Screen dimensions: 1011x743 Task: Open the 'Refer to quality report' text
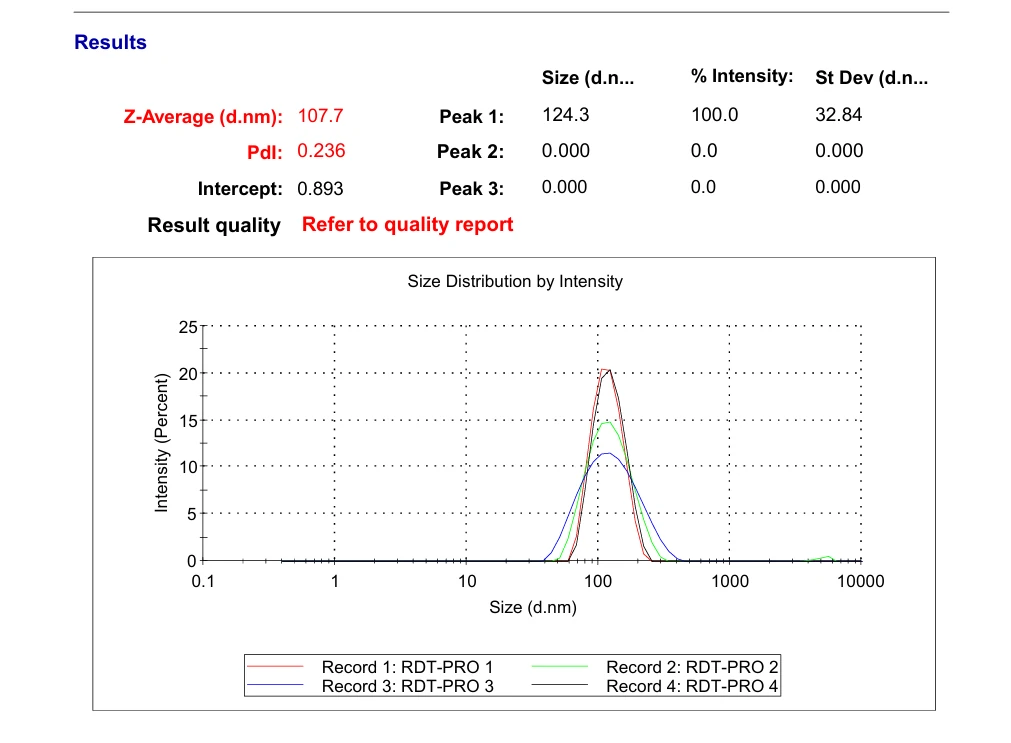coord(407,224)
